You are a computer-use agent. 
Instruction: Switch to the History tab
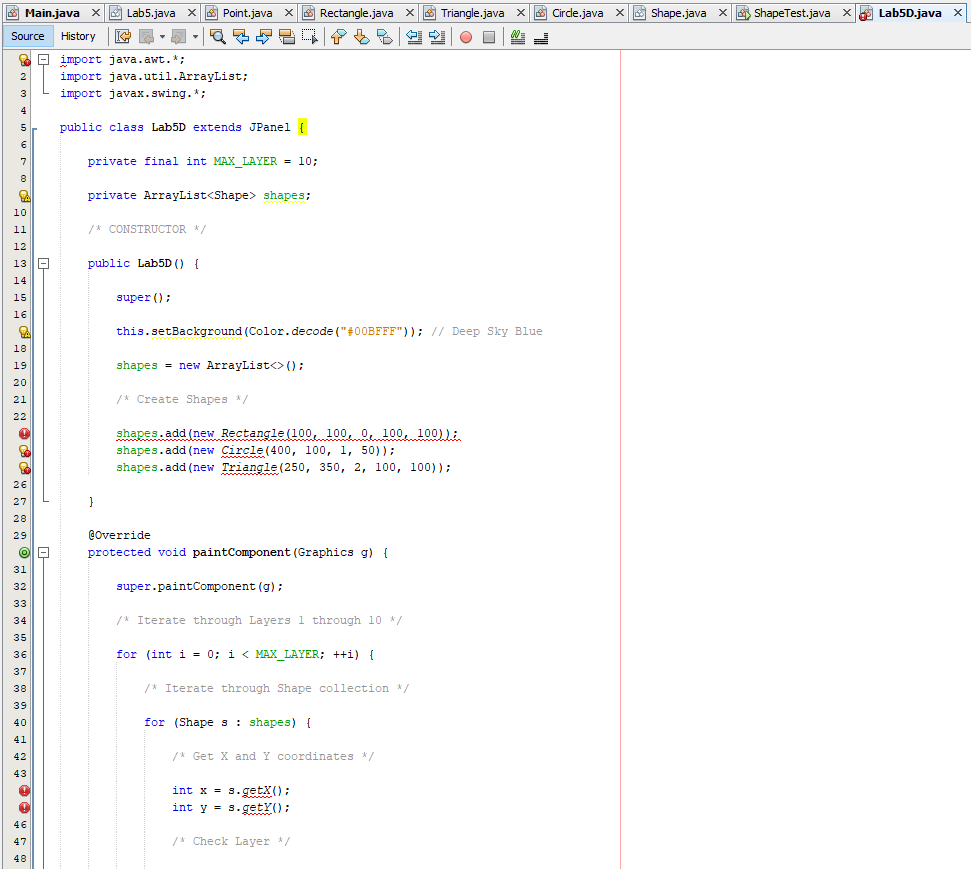[x=79, y=35]
